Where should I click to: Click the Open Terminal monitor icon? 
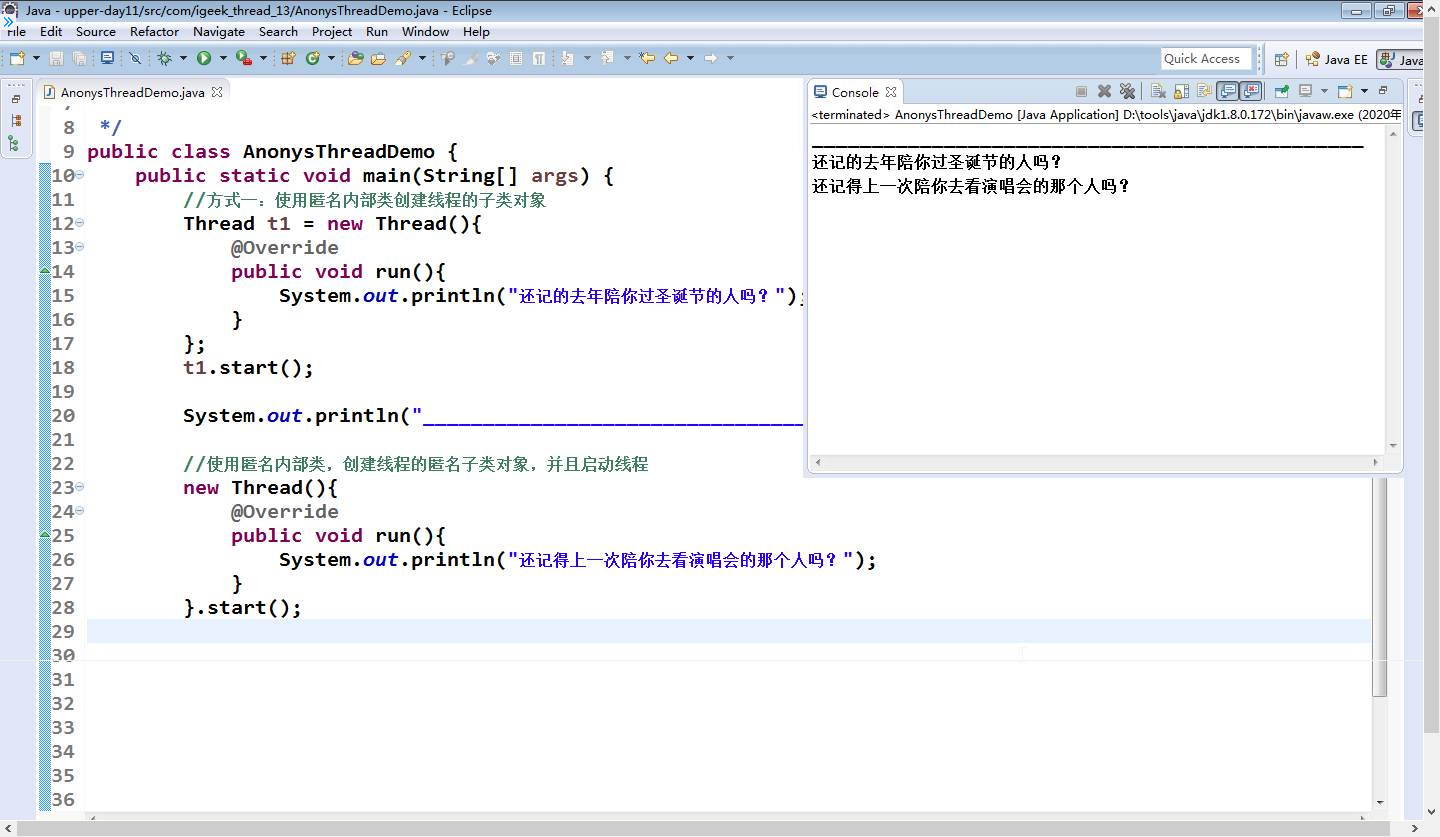(x=107, y=58)
